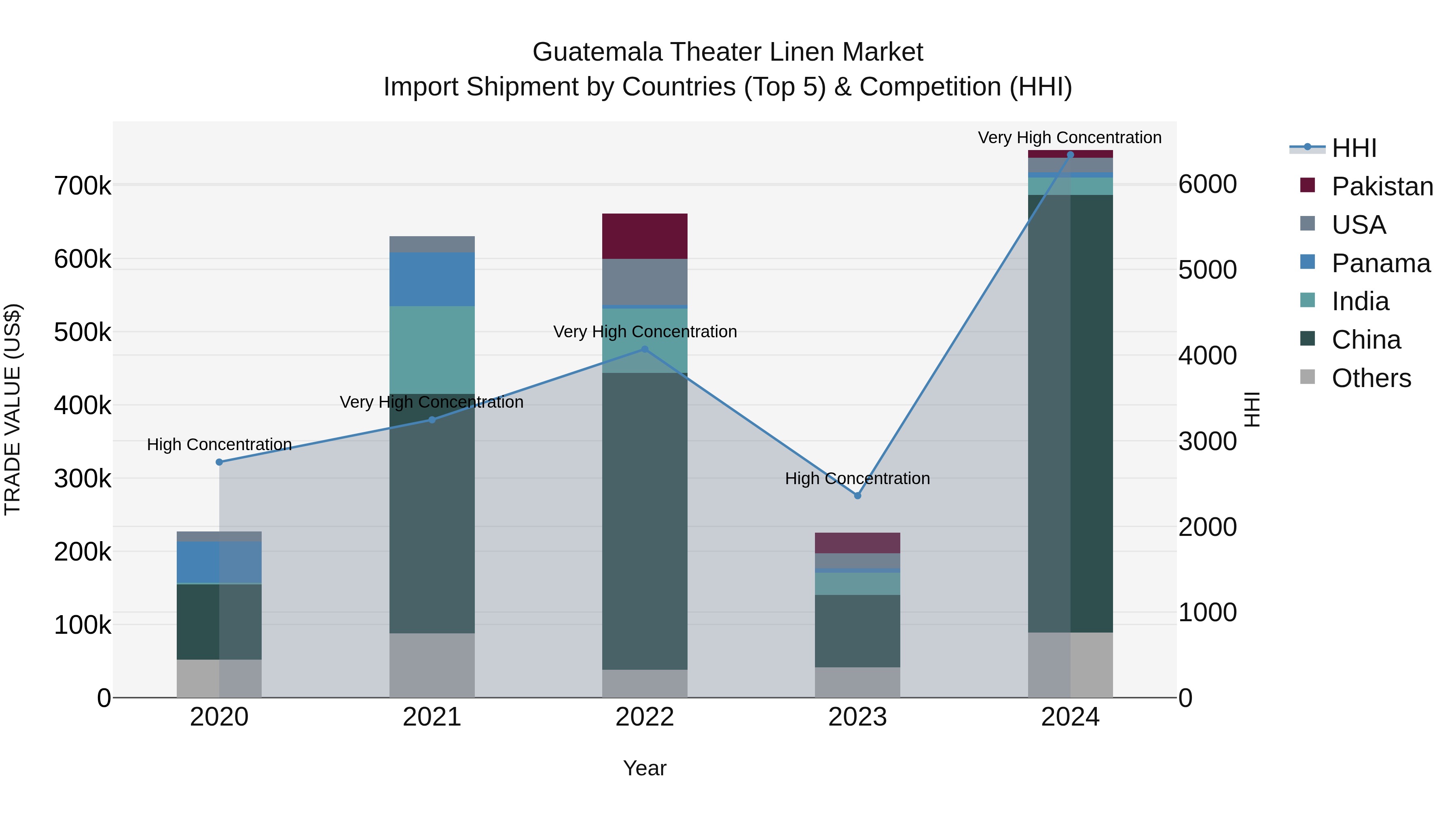Select Panama bar segment for 2020
Viewport: 1456px width, 819px height.
pyautogui.click(x=219, y=563)
